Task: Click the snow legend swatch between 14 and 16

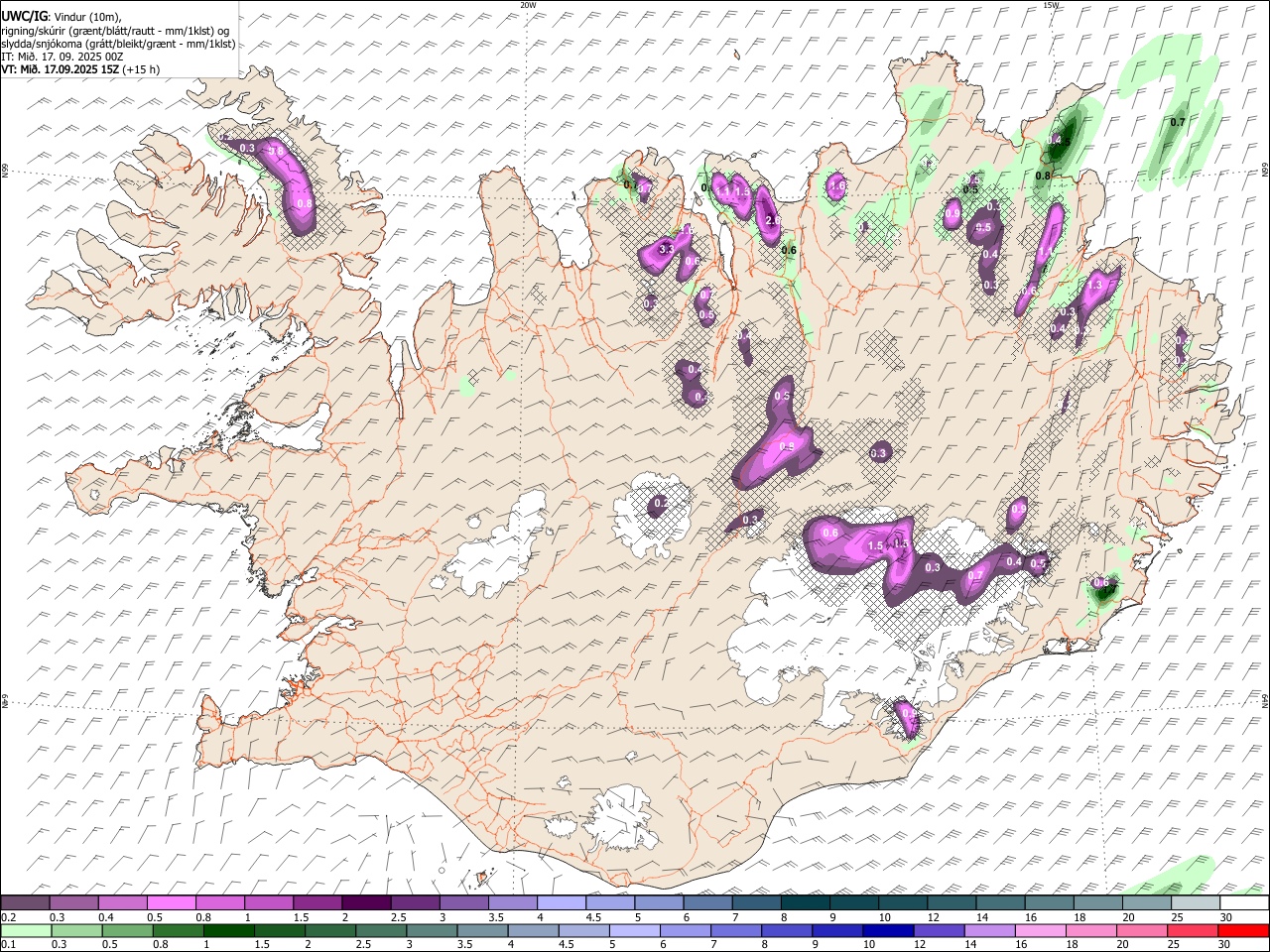Action: [999, 902]
